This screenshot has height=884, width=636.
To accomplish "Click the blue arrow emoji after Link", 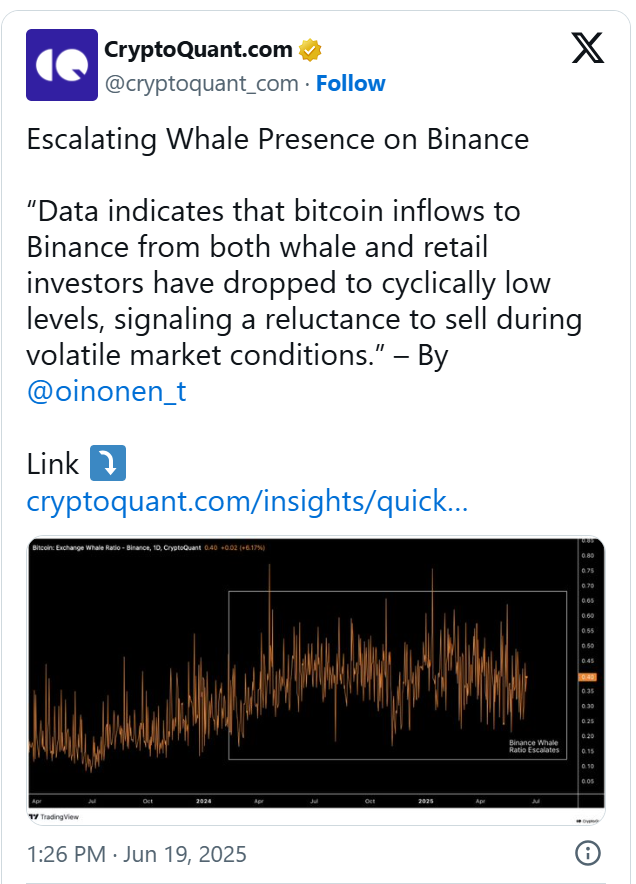I will 107,464.
